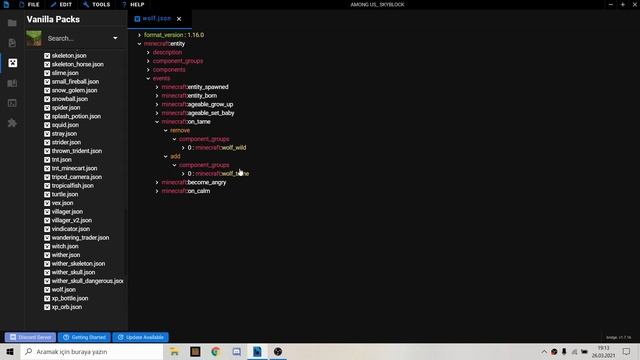
Task: Open the project explorer folder icon in sidebar
Action: pos(12,23)
